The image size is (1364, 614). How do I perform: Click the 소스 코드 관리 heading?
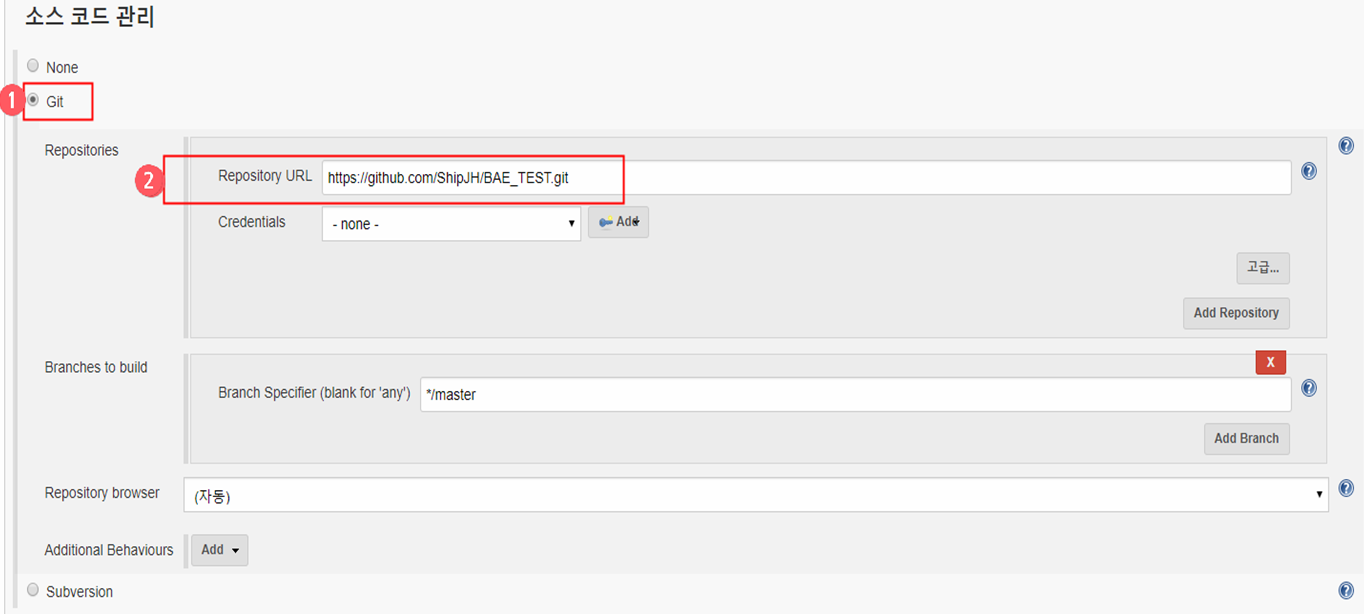coord(90,17)
